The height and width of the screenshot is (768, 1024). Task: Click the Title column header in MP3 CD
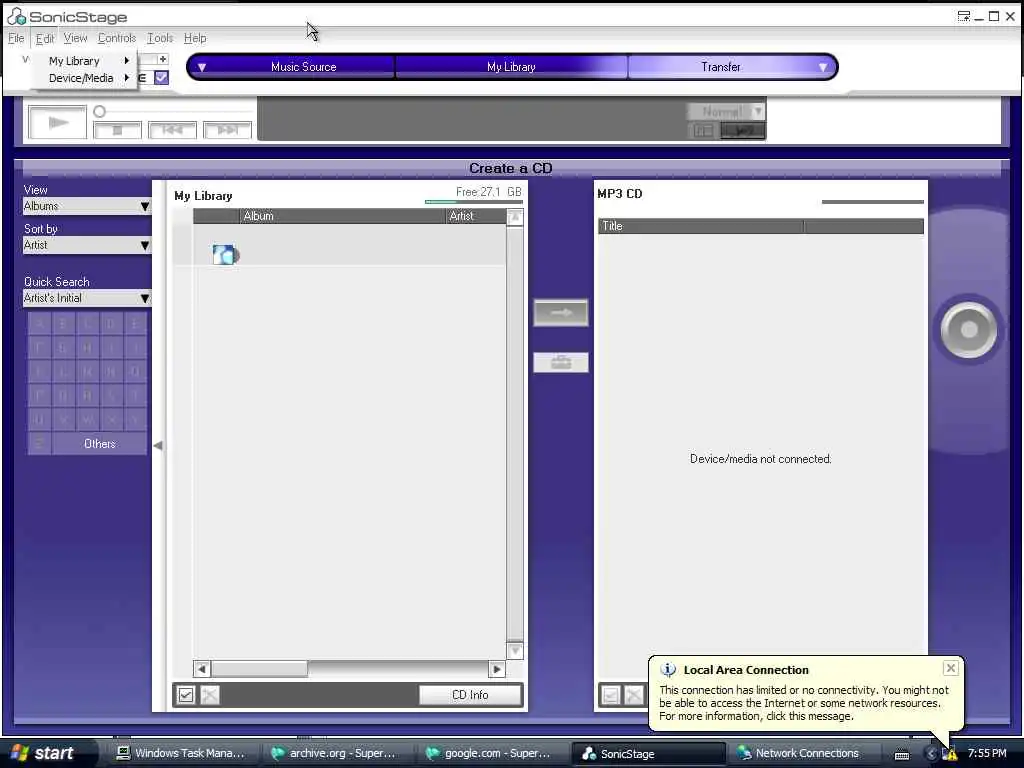(701, 226)
